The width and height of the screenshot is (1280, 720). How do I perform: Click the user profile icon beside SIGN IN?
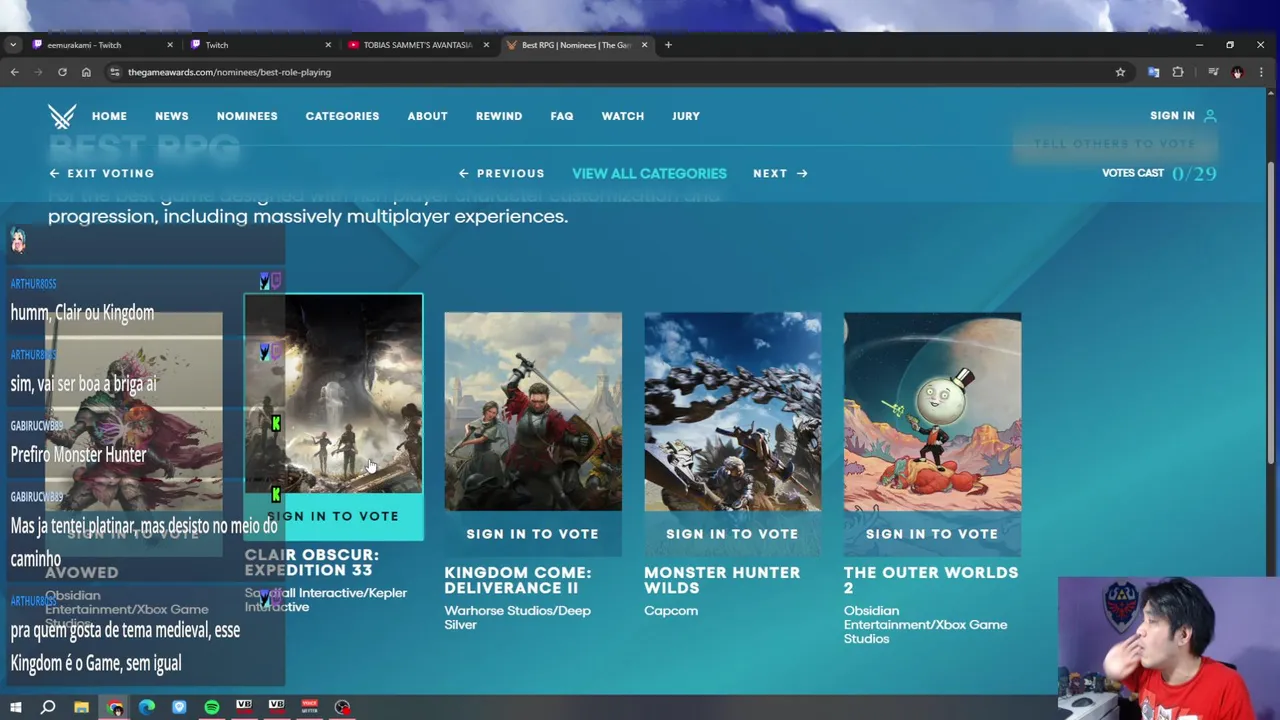[x=1210, y=116]
